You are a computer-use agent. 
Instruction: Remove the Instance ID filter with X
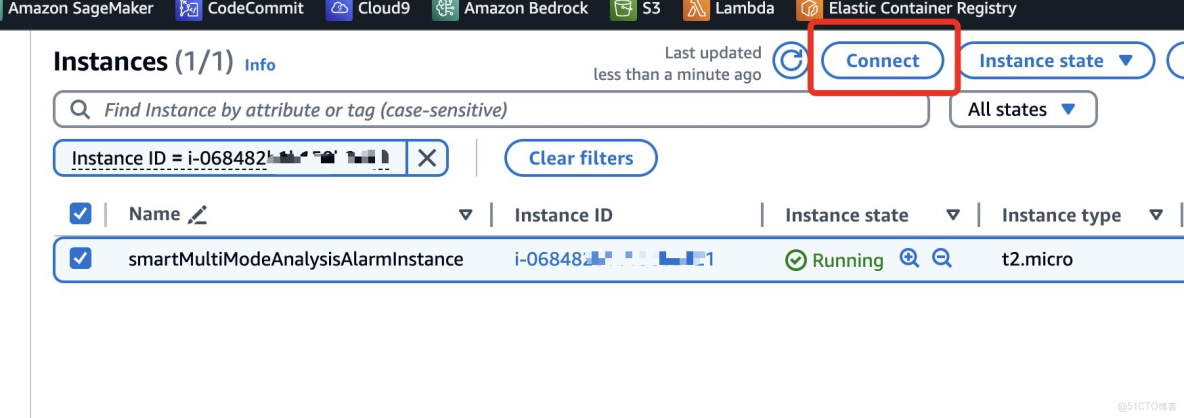coord(427,158)
